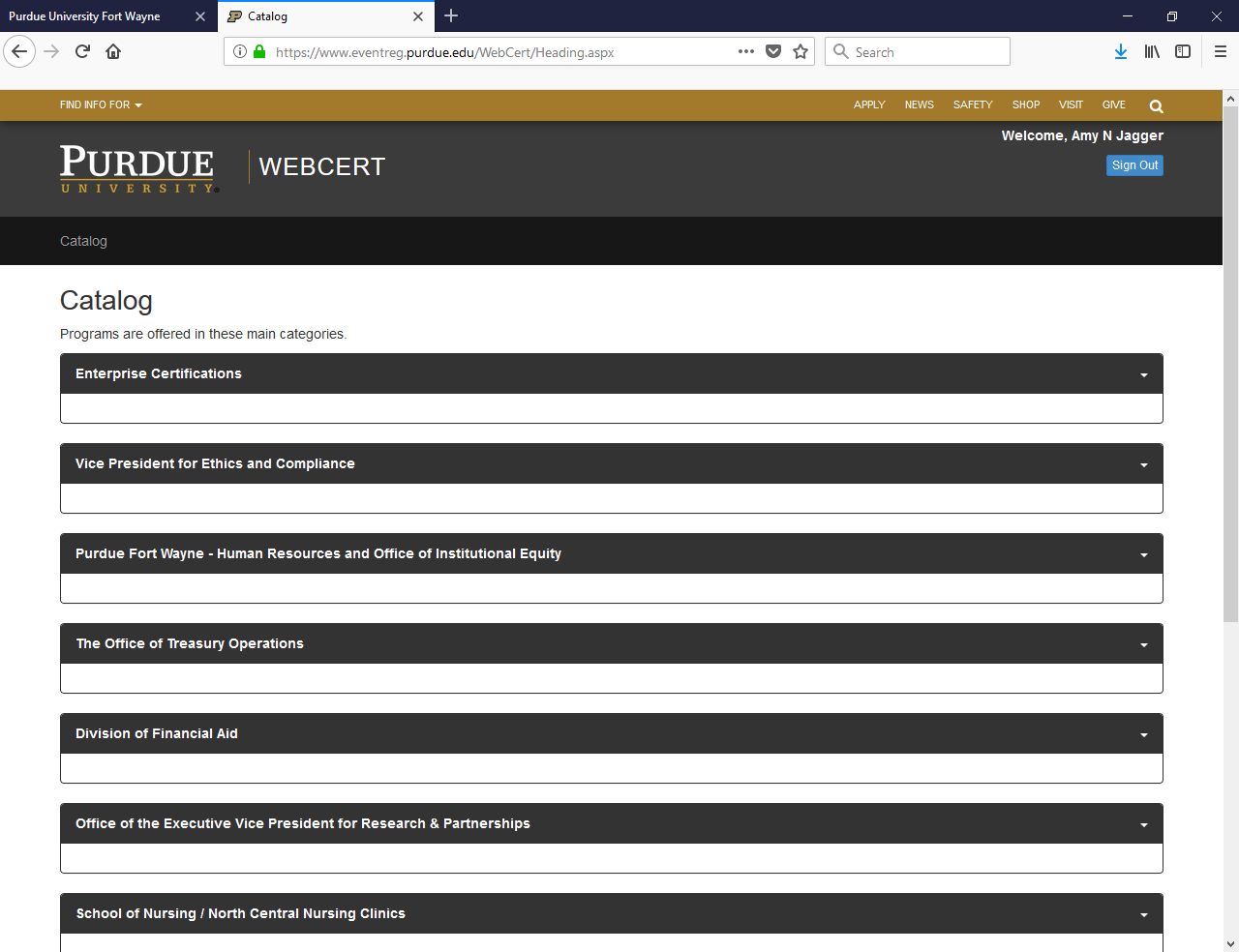Click the scrollbar up arrow
This screenshot has height=952, width=1239.
pos(1230,99)
